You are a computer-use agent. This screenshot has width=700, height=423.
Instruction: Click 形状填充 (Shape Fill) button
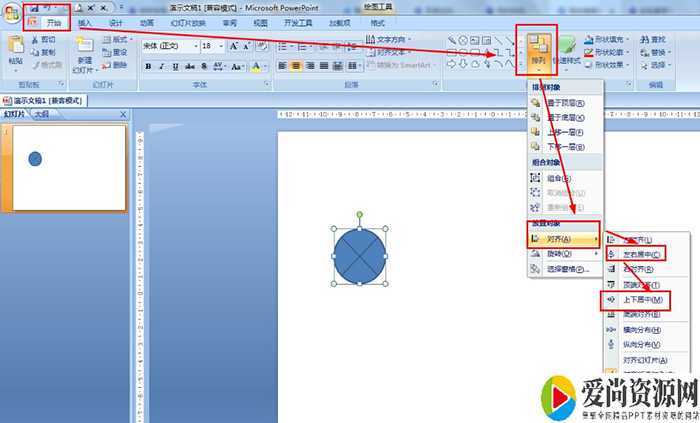coord(611,40)
